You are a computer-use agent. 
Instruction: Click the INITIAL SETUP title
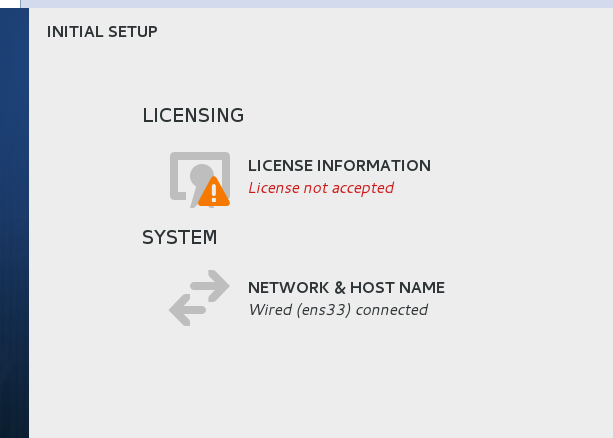(102, 32)
